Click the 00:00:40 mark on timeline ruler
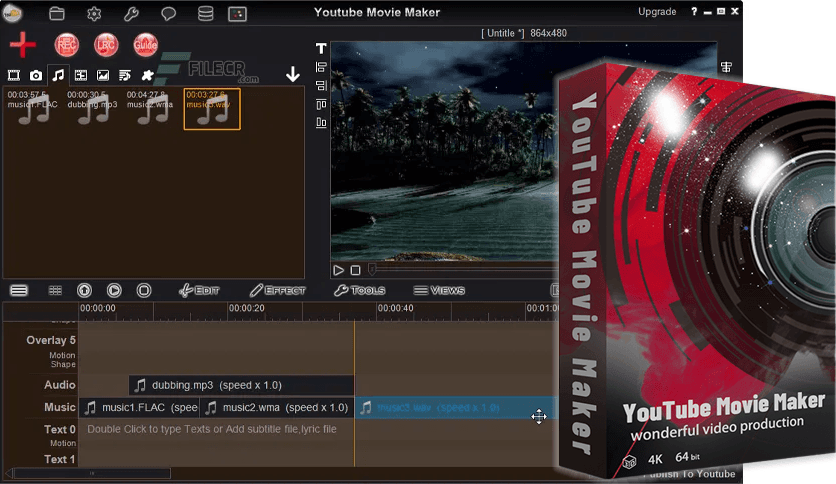Viewport: 836px width, 484px height. [x=396, y=308]
